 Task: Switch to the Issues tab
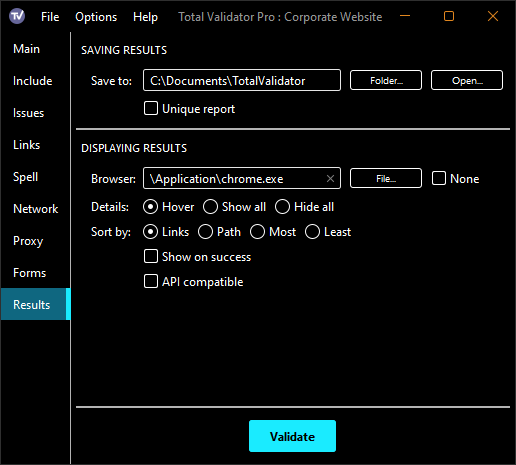click(x=35, y=113)
